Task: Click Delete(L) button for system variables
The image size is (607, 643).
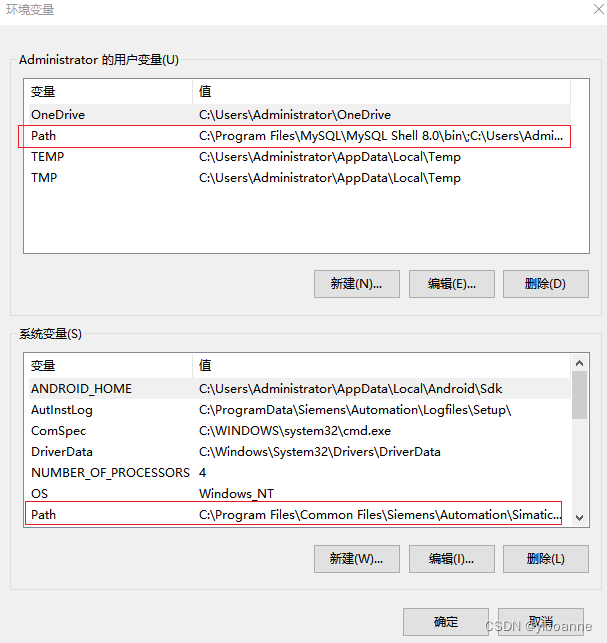Action: point(545,559)
